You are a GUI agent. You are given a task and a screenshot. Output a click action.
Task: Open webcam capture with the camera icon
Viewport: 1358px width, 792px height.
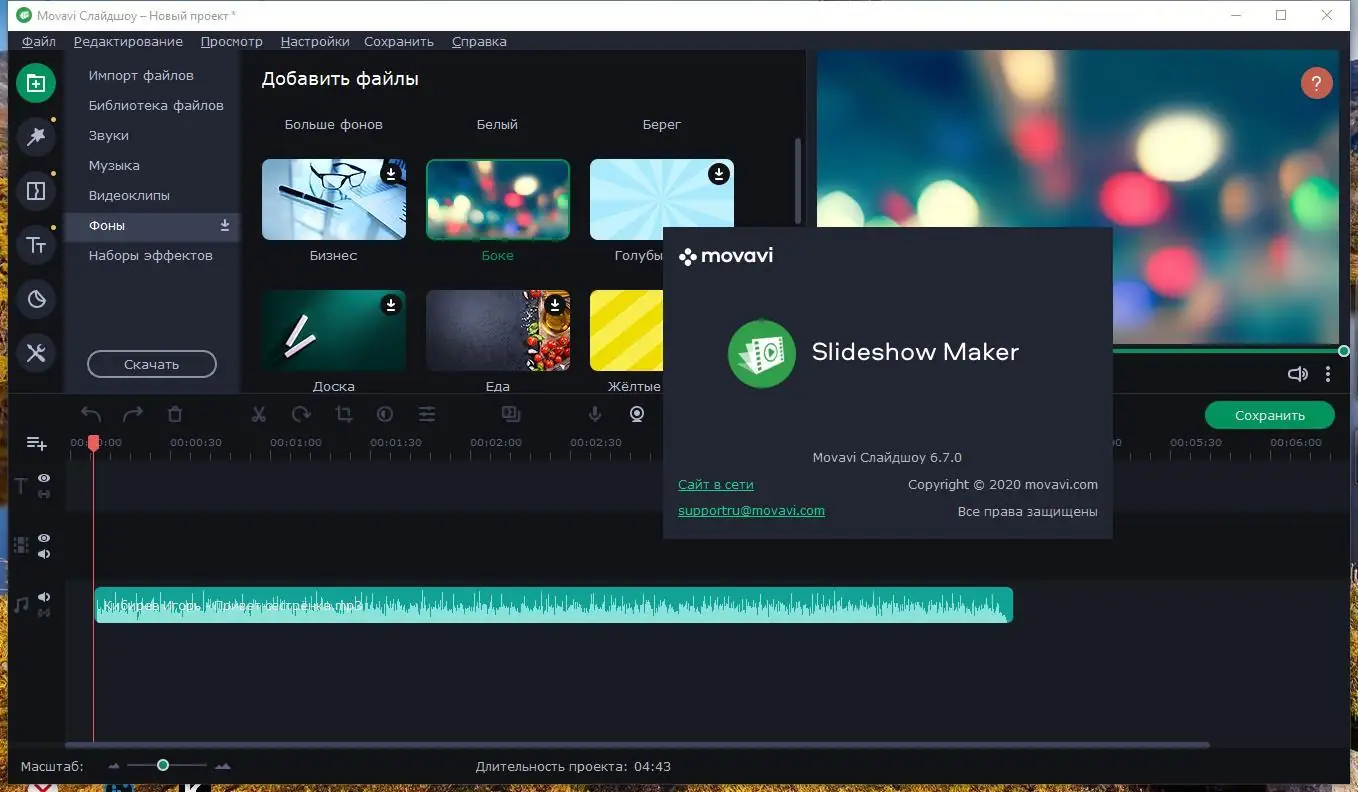[x=637, y=413]
